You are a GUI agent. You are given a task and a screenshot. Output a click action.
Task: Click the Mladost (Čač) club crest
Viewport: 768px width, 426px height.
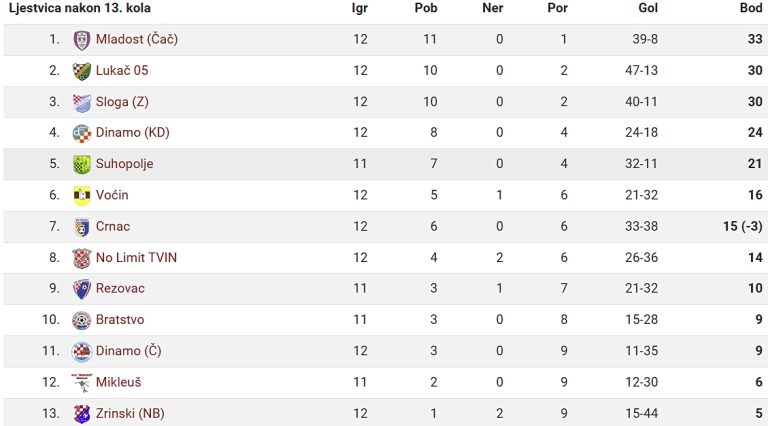tap(82, 40)
